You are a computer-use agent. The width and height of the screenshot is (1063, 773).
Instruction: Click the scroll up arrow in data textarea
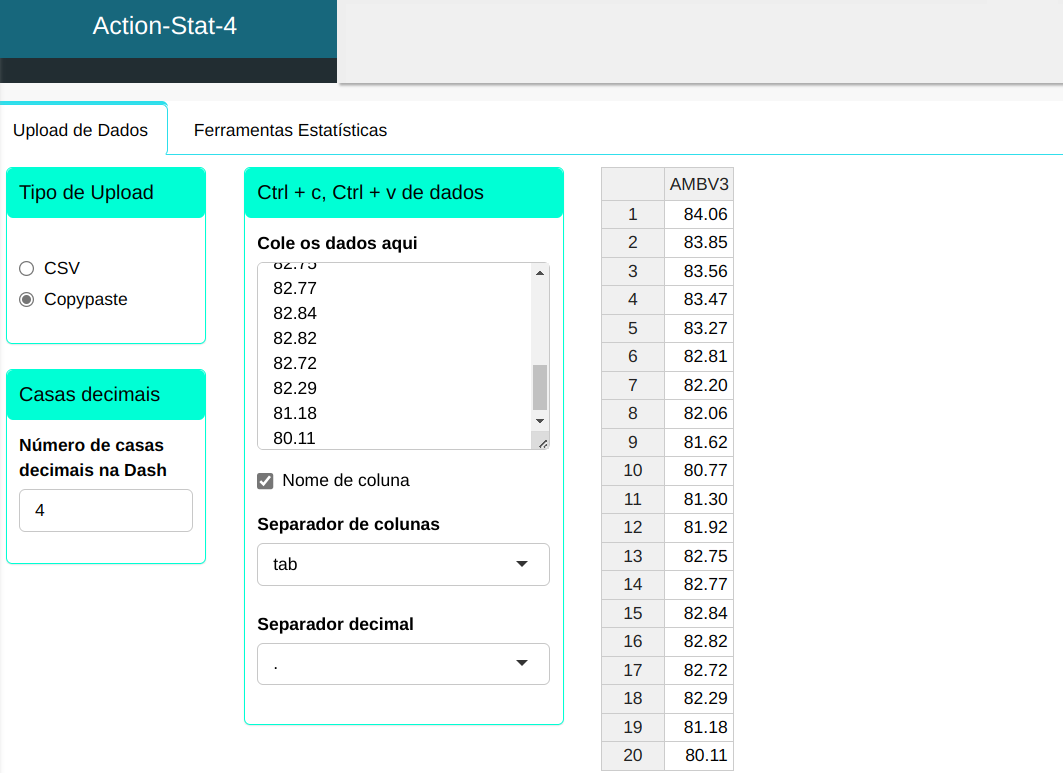[540, 273]
